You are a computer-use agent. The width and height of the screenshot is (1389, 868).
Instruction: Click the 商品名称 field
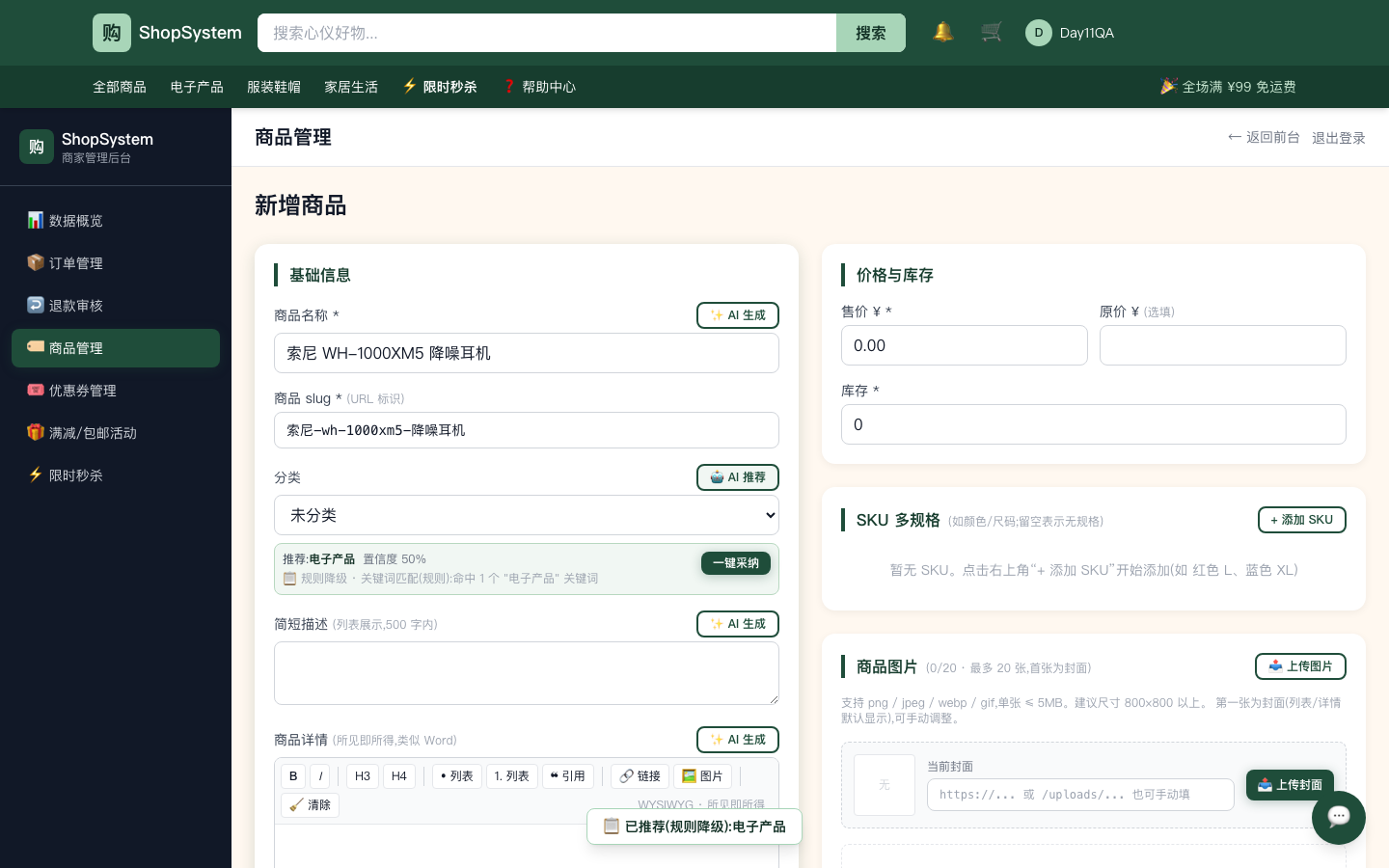pyautogui.click(x=527, y=353)
